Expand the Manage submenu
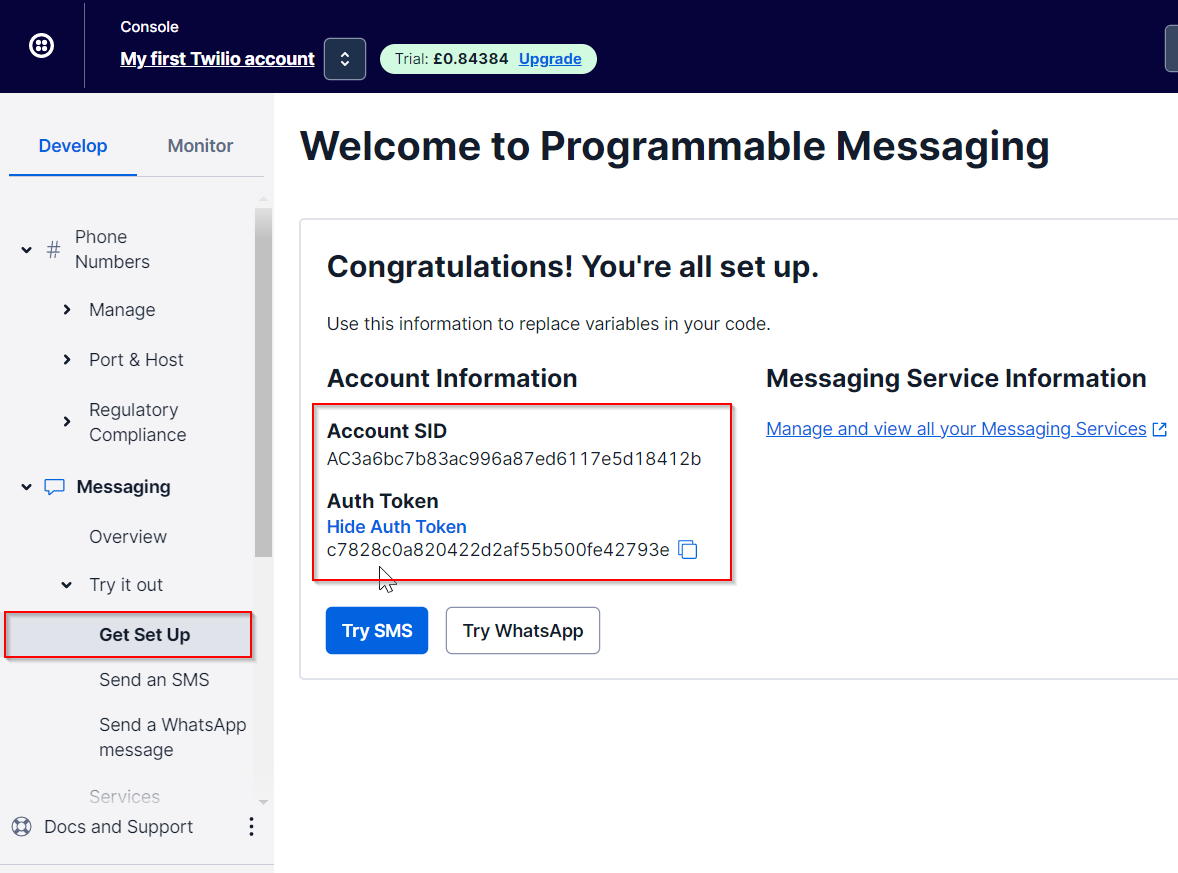1178x873 pixels. (67, 310)
